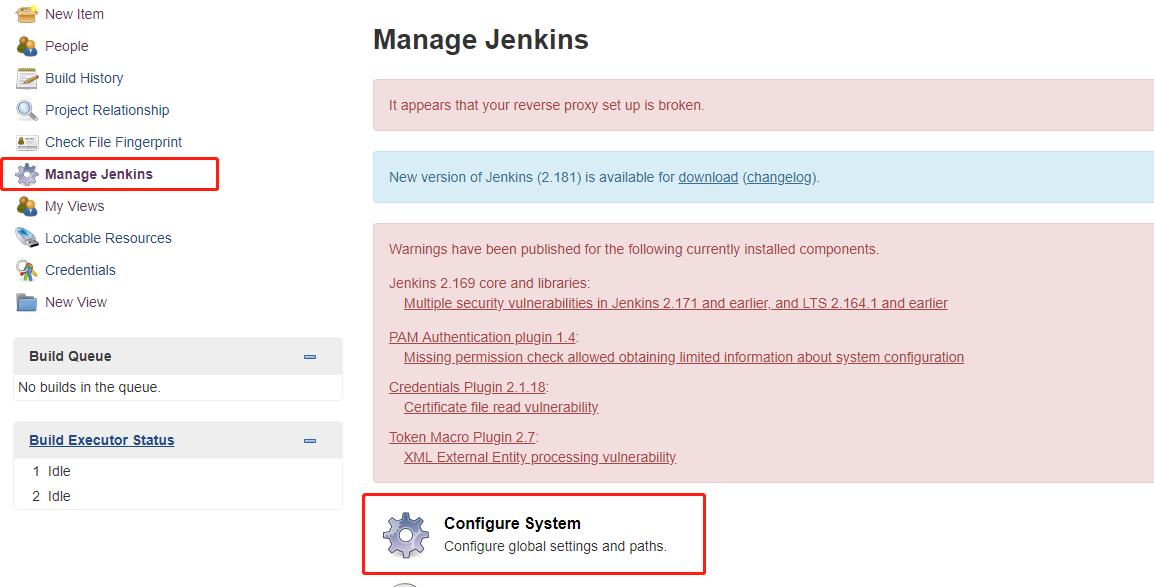Click executor 1 Idle row
This screenshot has width=1154, height=587.
[177, 471]
